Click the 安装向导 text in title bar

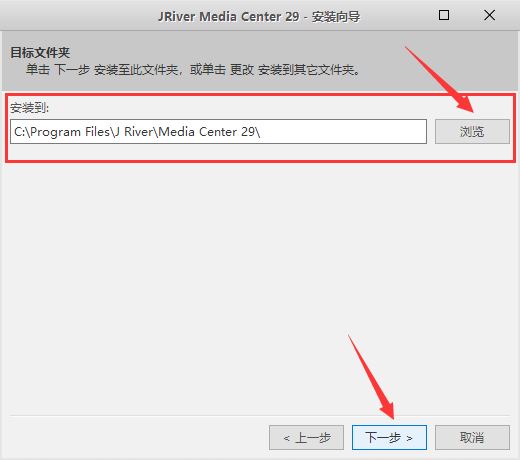click(336, 16)
